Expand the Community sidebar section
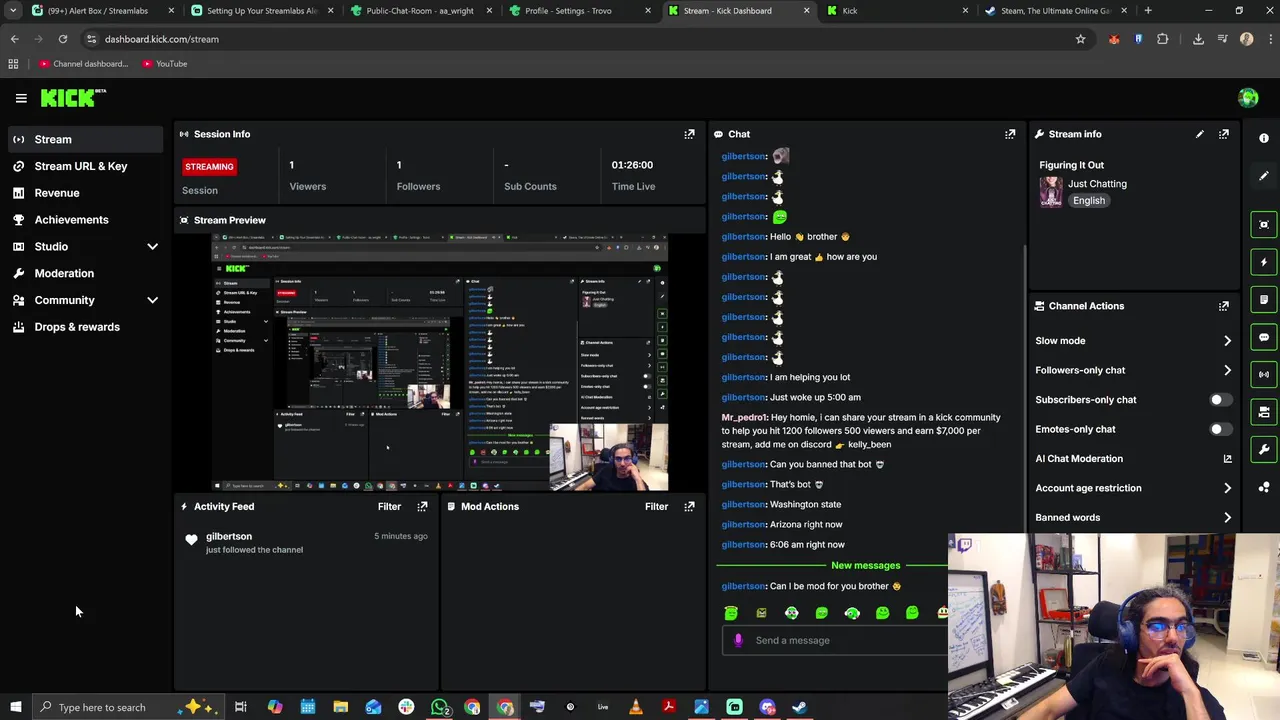 [x=152, y=300]
